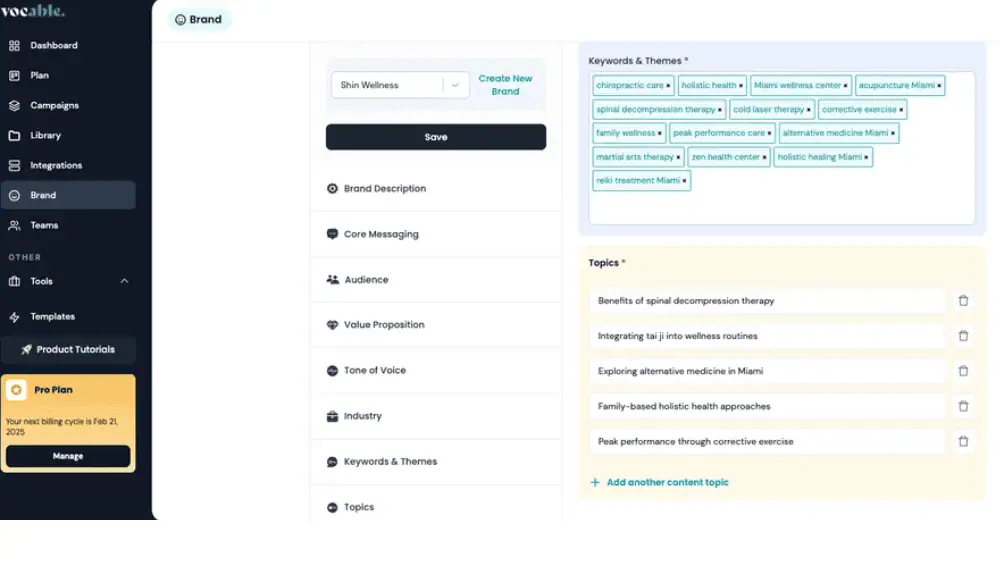Viewport: 1000px width, 588px height.
Task: Remove 'Peak performance through corrective exercise' topic
Action: tap(963, 441)
